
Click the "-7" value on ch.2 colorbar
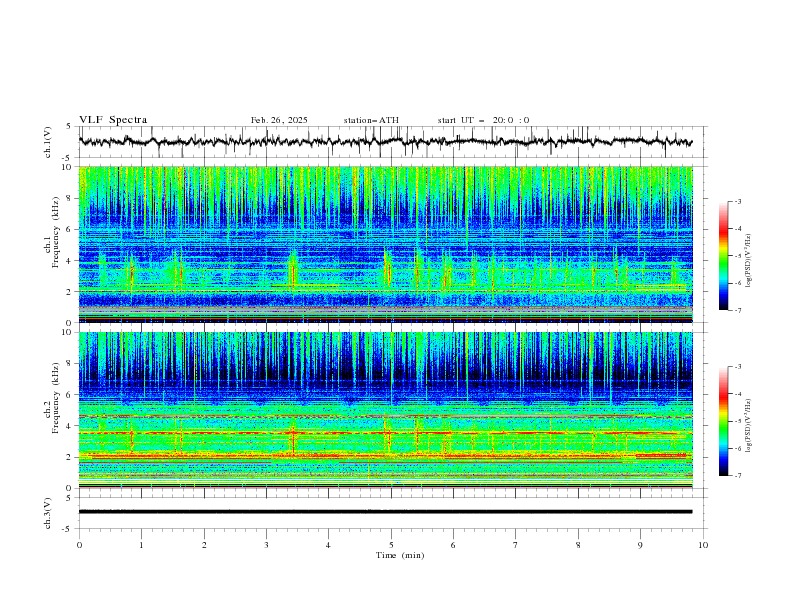tap(738, 476)
